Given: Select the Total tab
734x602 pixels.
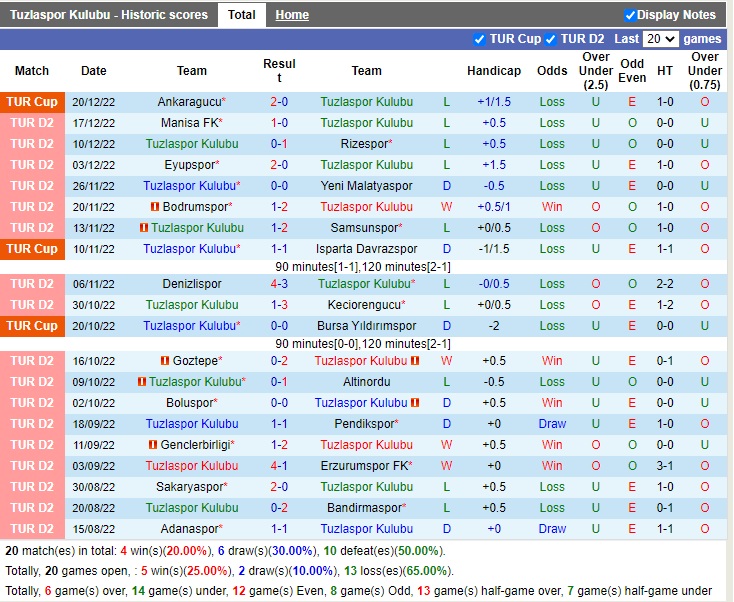Looking at the screenshot, I should pos(241,15).
